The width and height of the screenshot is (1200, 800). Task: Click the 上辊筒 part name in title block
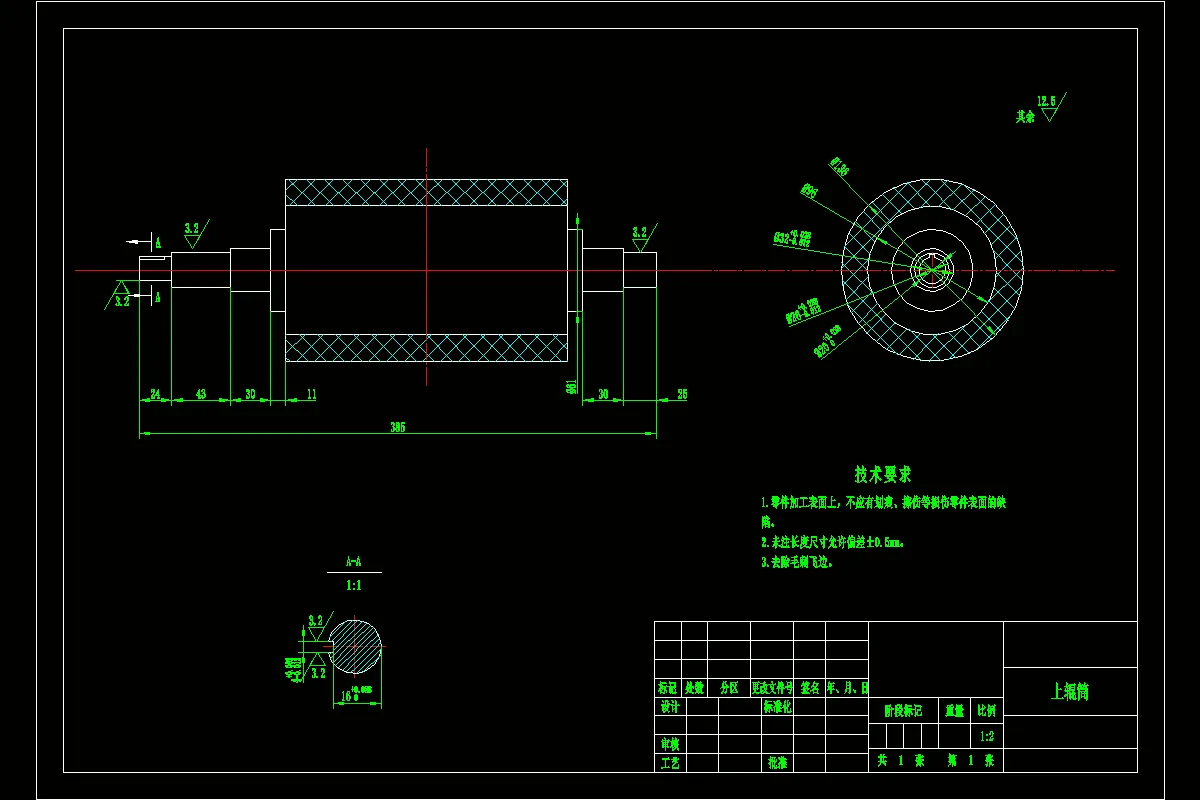click(1070, 692)
